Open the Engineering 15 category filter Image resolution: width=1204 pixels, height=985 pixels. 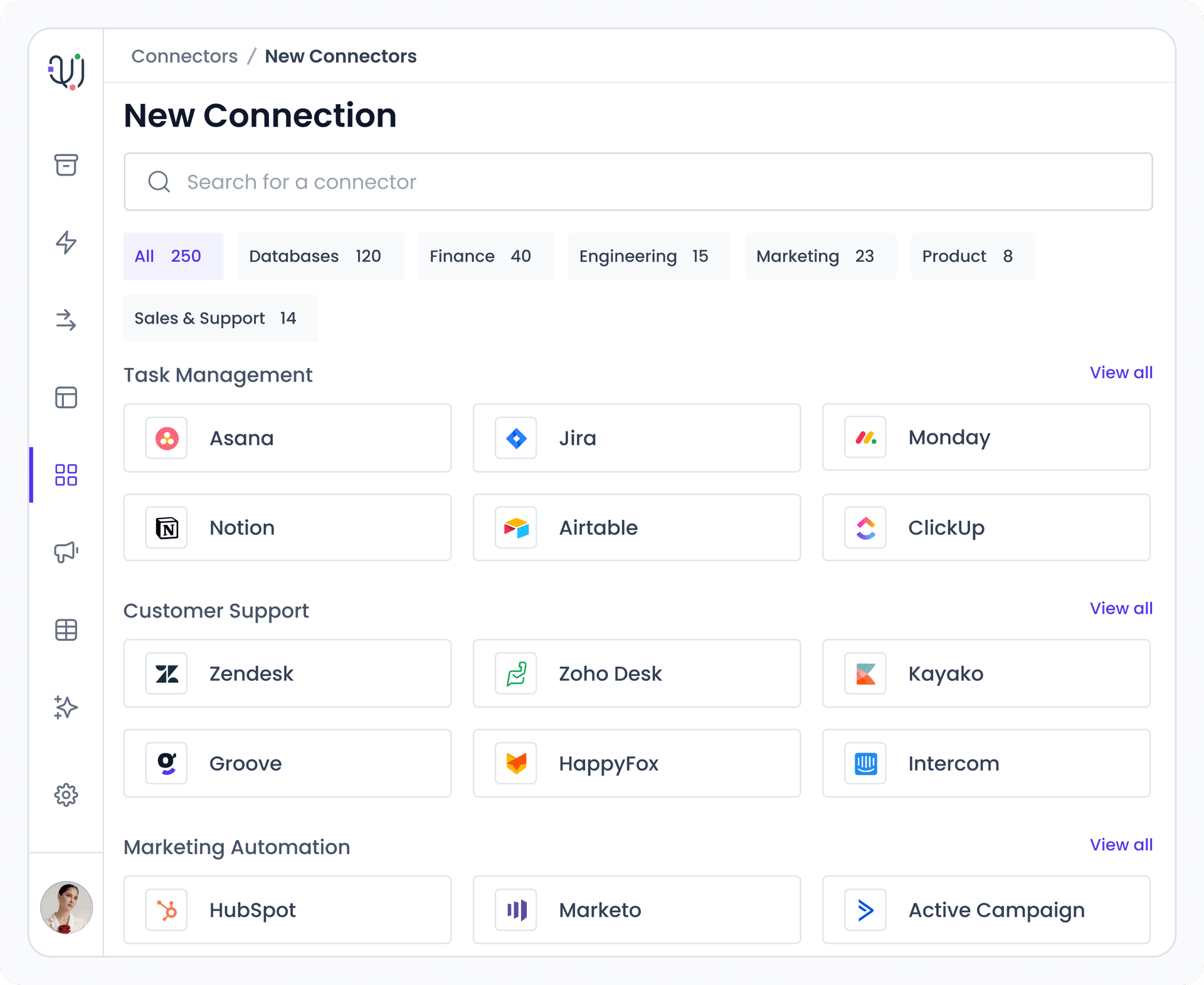(649, 256)
